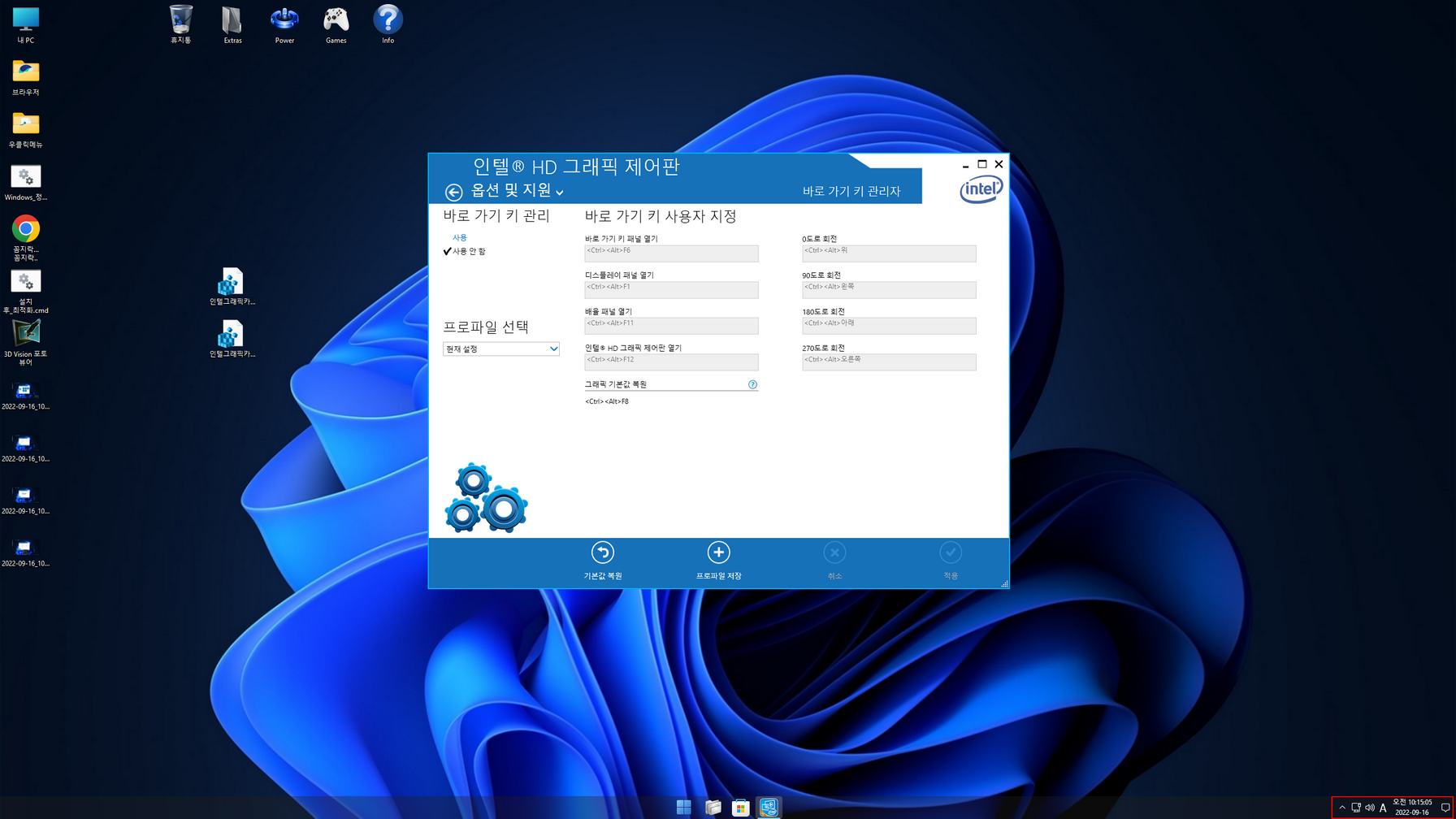Select the Info desktop icon

pyautogui.click(x=388, y=24)
